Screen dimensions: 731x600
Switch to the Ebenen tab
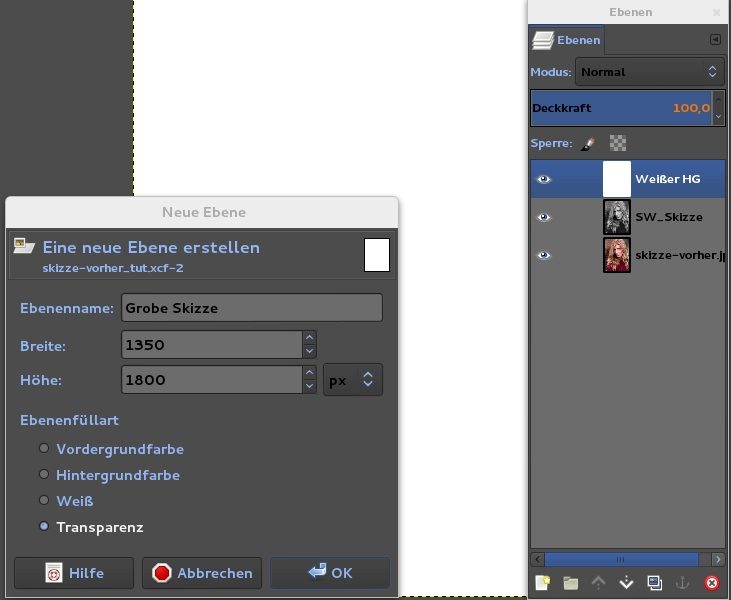pos(567,41)
